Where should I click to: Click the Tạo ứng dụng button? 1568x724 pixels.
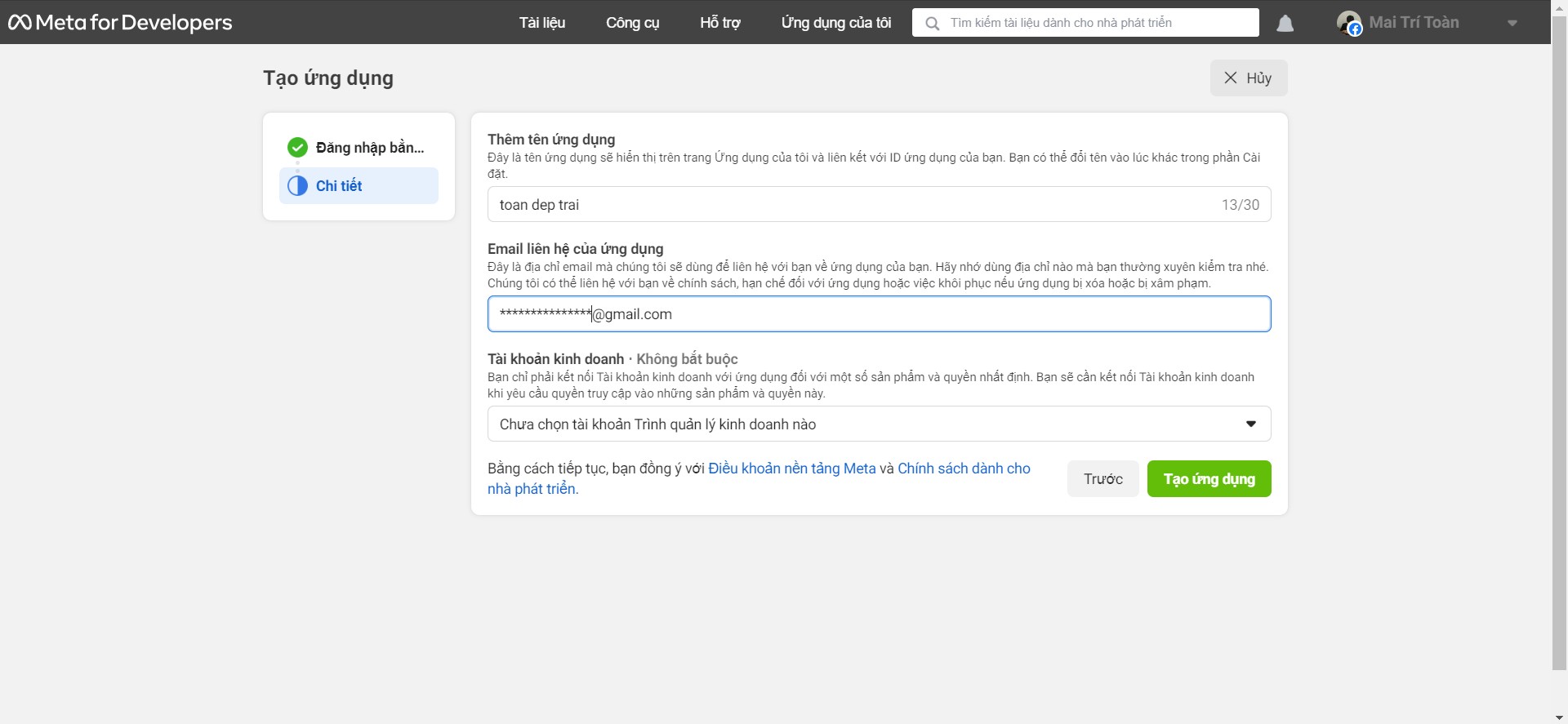(x=1209, y=479)
